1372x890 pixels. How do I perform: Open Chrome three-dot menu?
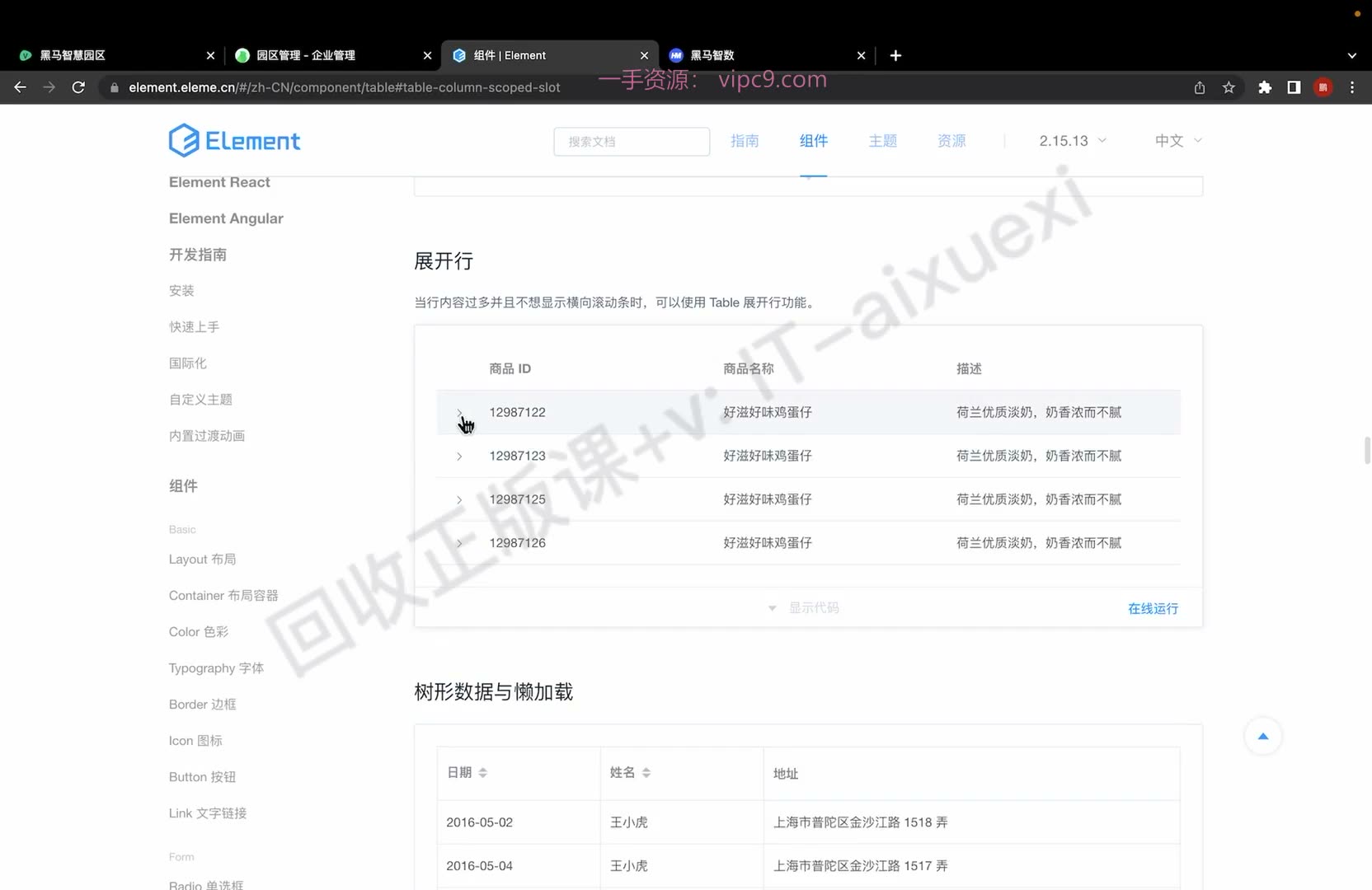[x=1352, y=87]
